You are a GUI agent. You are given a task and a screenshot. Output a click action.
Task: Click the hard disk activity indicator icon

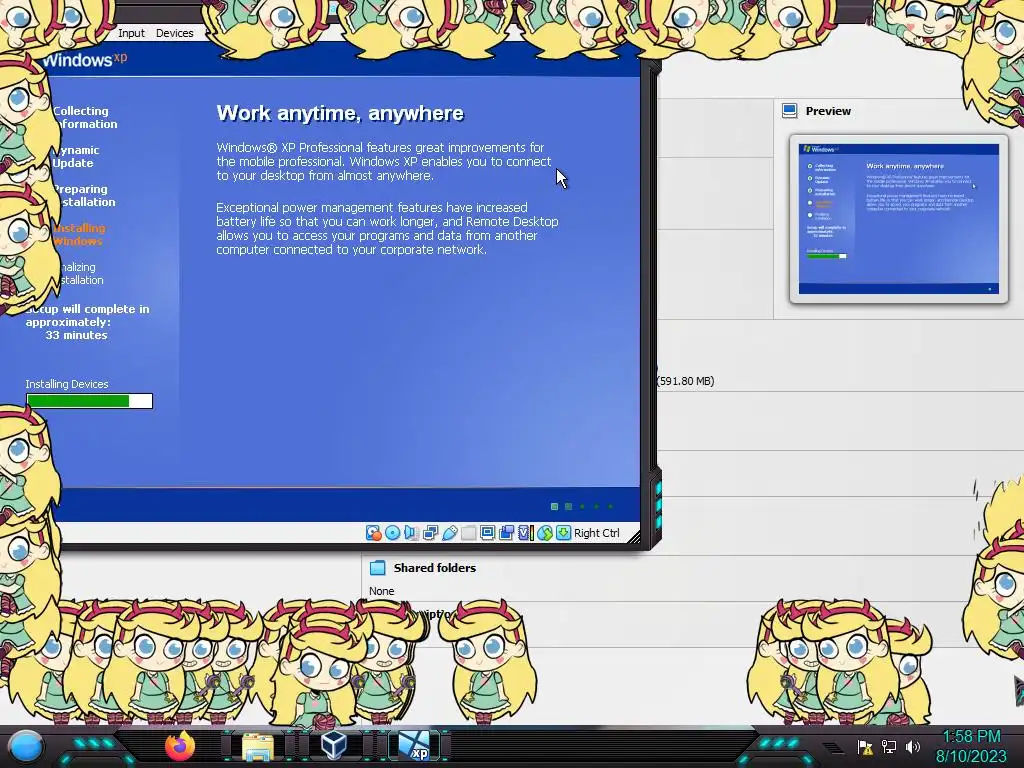click(x=373, y=533)
